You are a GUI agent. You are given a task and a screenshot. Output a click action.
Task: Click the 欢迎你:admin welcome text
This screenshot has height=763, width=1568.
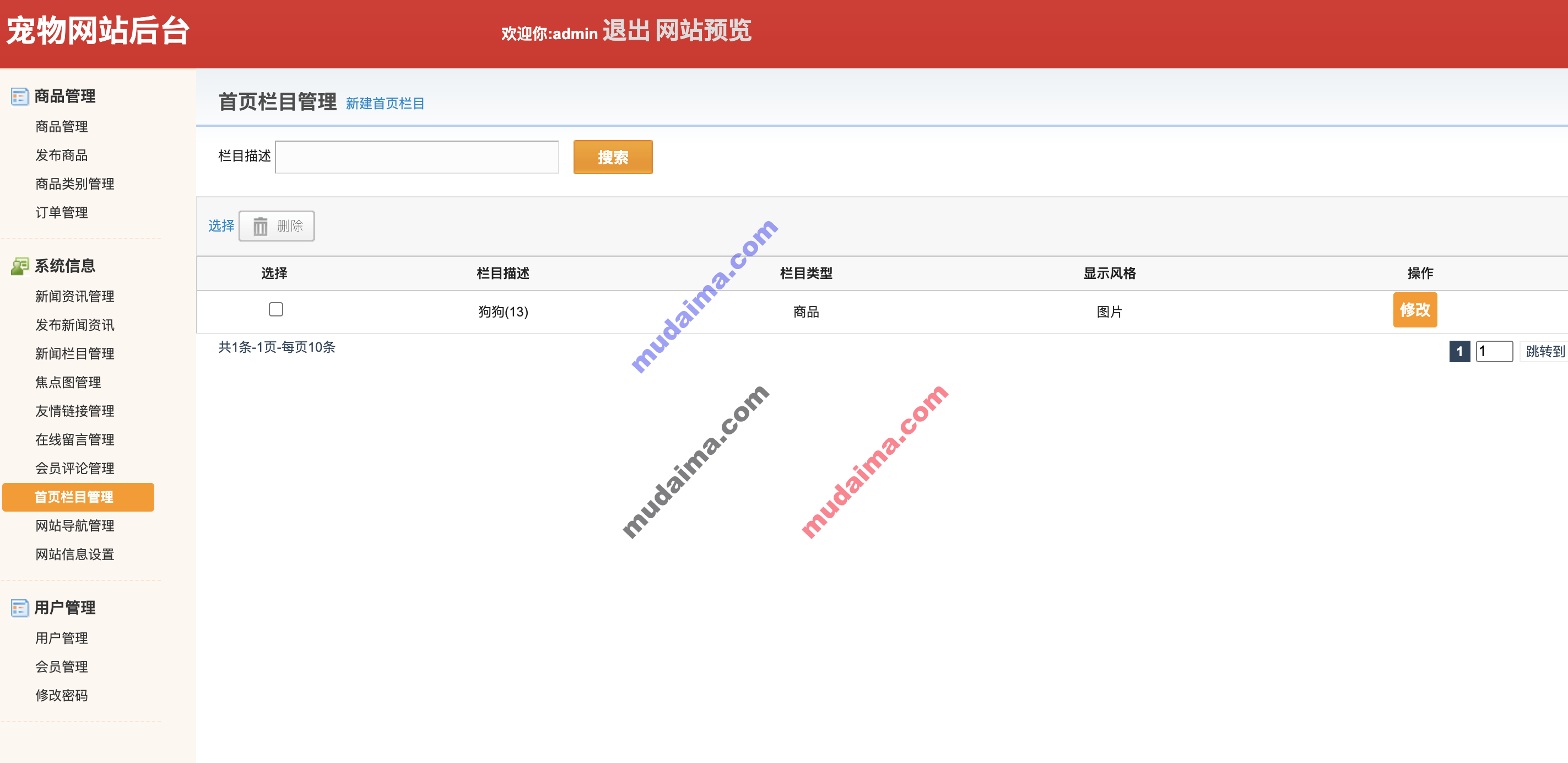[550, 34]
